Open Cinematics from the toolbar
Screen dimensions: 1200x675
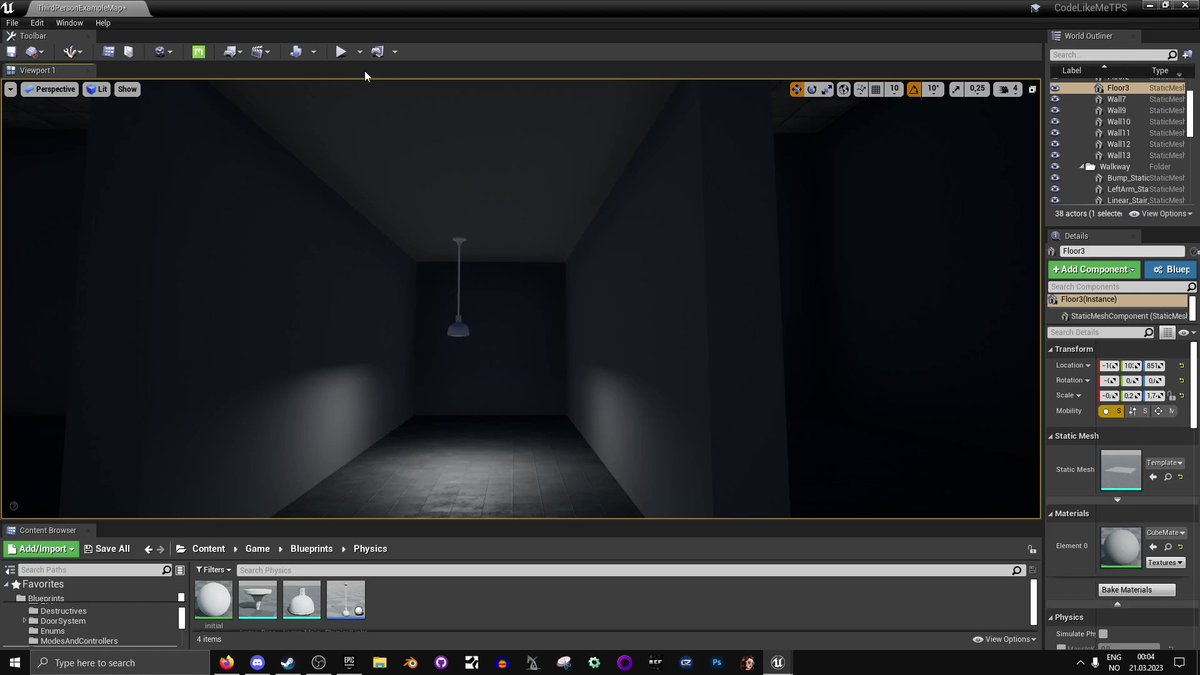tap(259, 51)
